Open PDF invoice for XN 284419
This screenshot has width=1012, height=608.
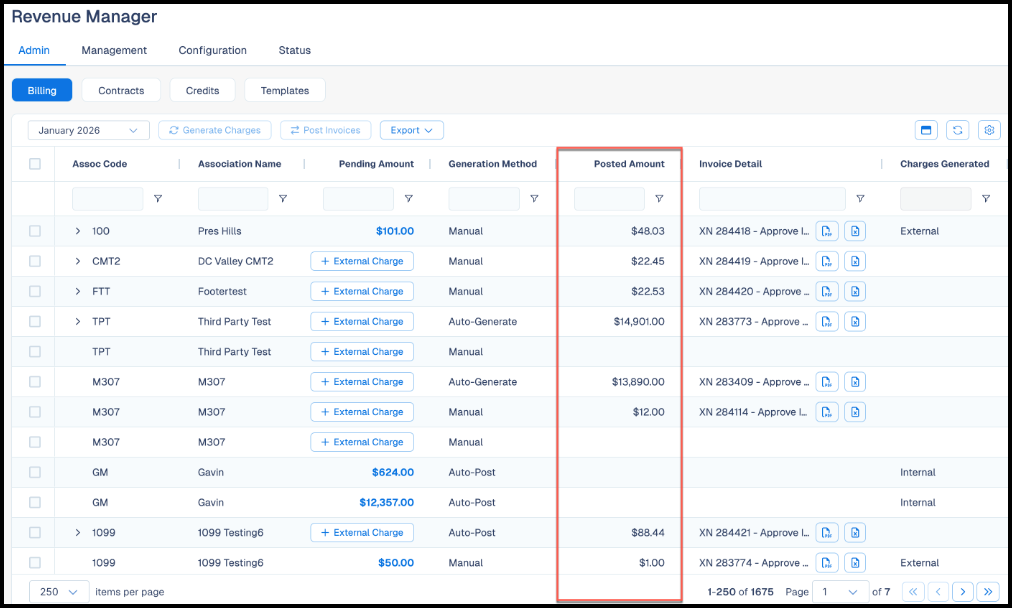point(827,261)
